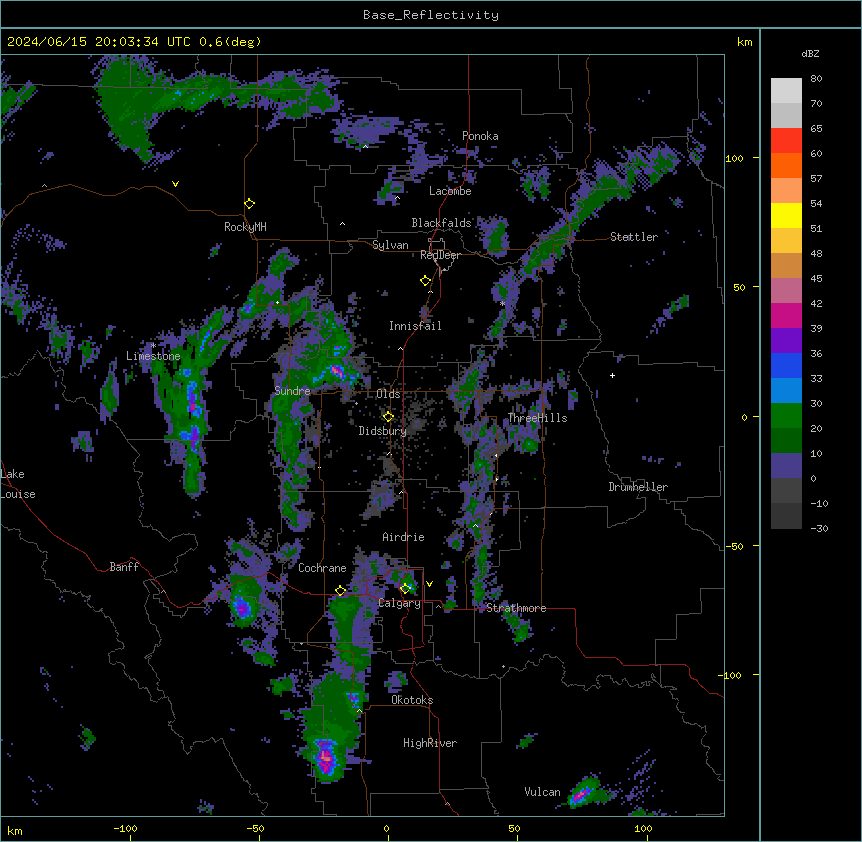
Task: Click the HighRiver label
Action: (430, 743)
